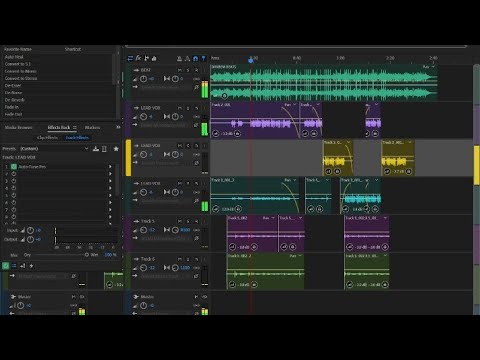Click the BEAT track volume knob

click(143, 79)
